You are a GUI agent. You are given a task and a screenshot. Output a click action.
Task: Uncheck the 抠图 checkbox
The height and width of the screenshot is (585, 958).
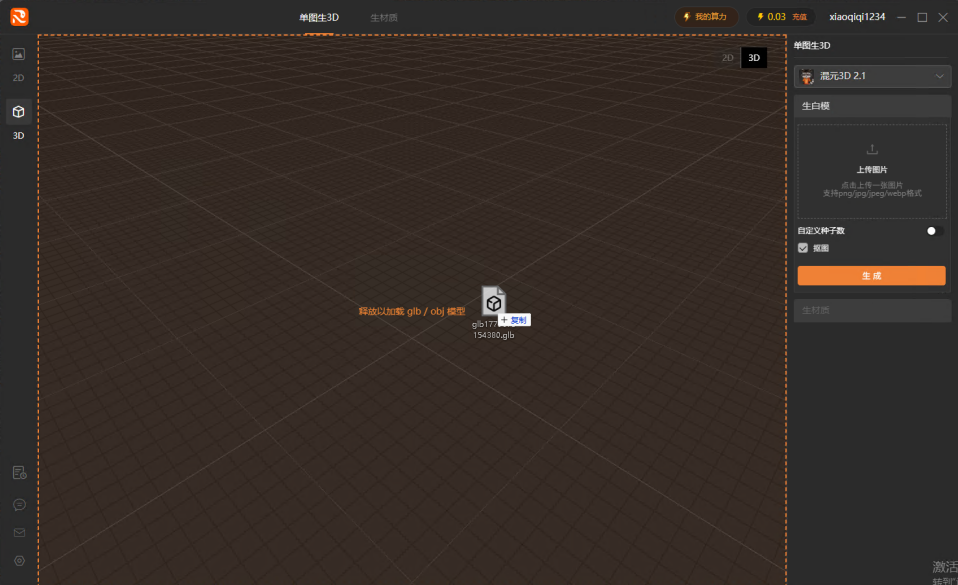803,248
